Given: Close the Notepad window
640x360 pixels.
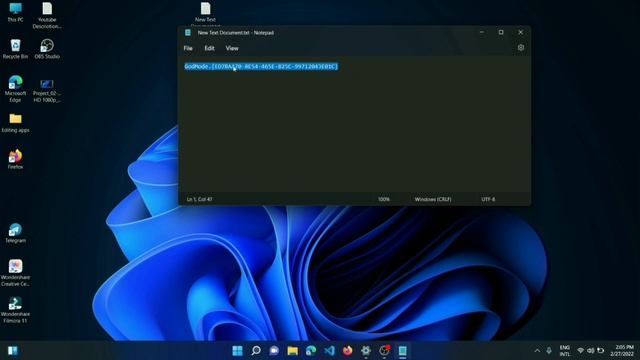Looking at the screenshot, I should (520, 32).
